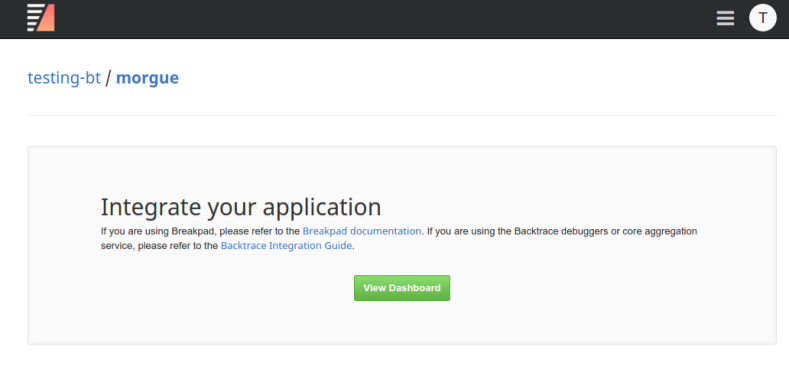The image size is (789, 386).
Task: Open the Breakpad documentation link
Action: (x=362, y=231)
